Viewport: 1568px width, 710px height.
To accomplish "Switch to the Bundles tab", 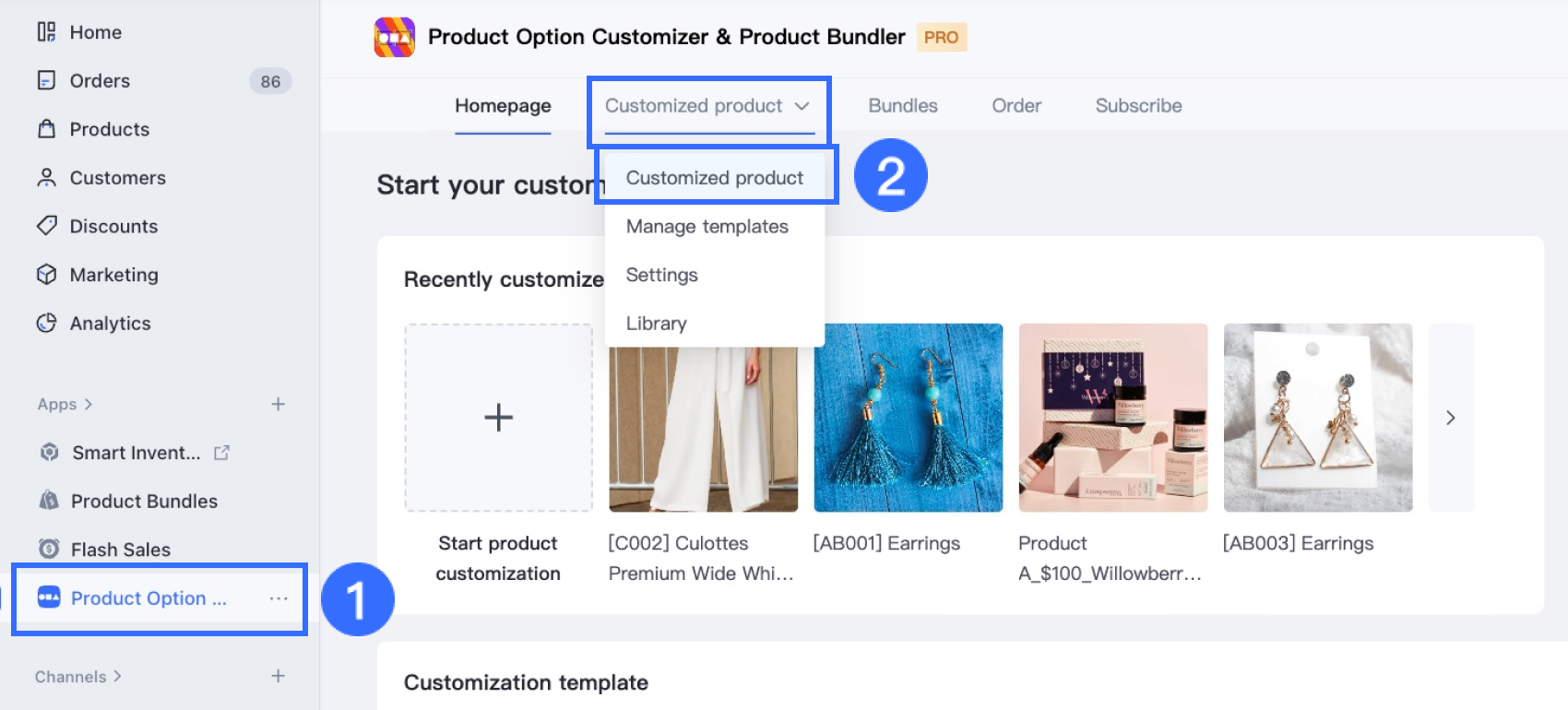I will click(x=902, y=106).
